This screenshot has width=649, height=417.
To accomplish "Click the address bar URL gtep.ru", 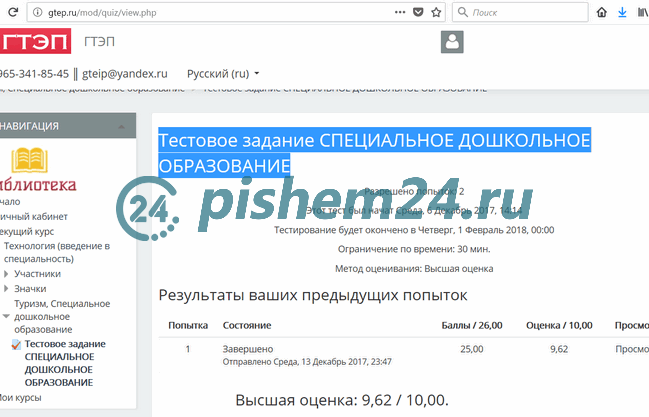I will pyautogui.click(x=95, y=13).
